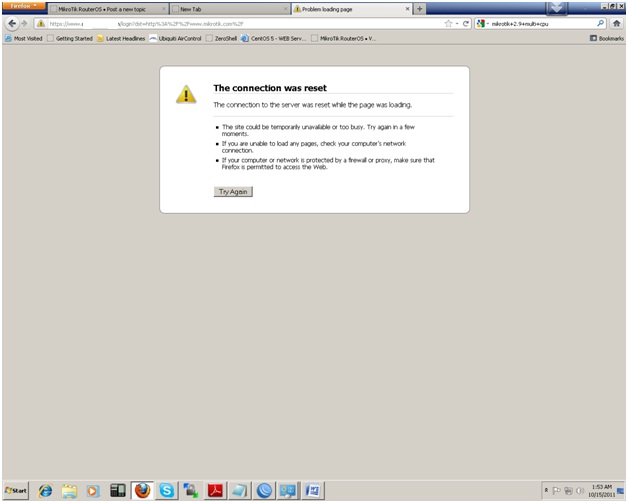The width and height of the screenshot is (628, 503).
Task: Open the URL history dropdown arrow
Action: pyautogui.click(x=457, y=24)
